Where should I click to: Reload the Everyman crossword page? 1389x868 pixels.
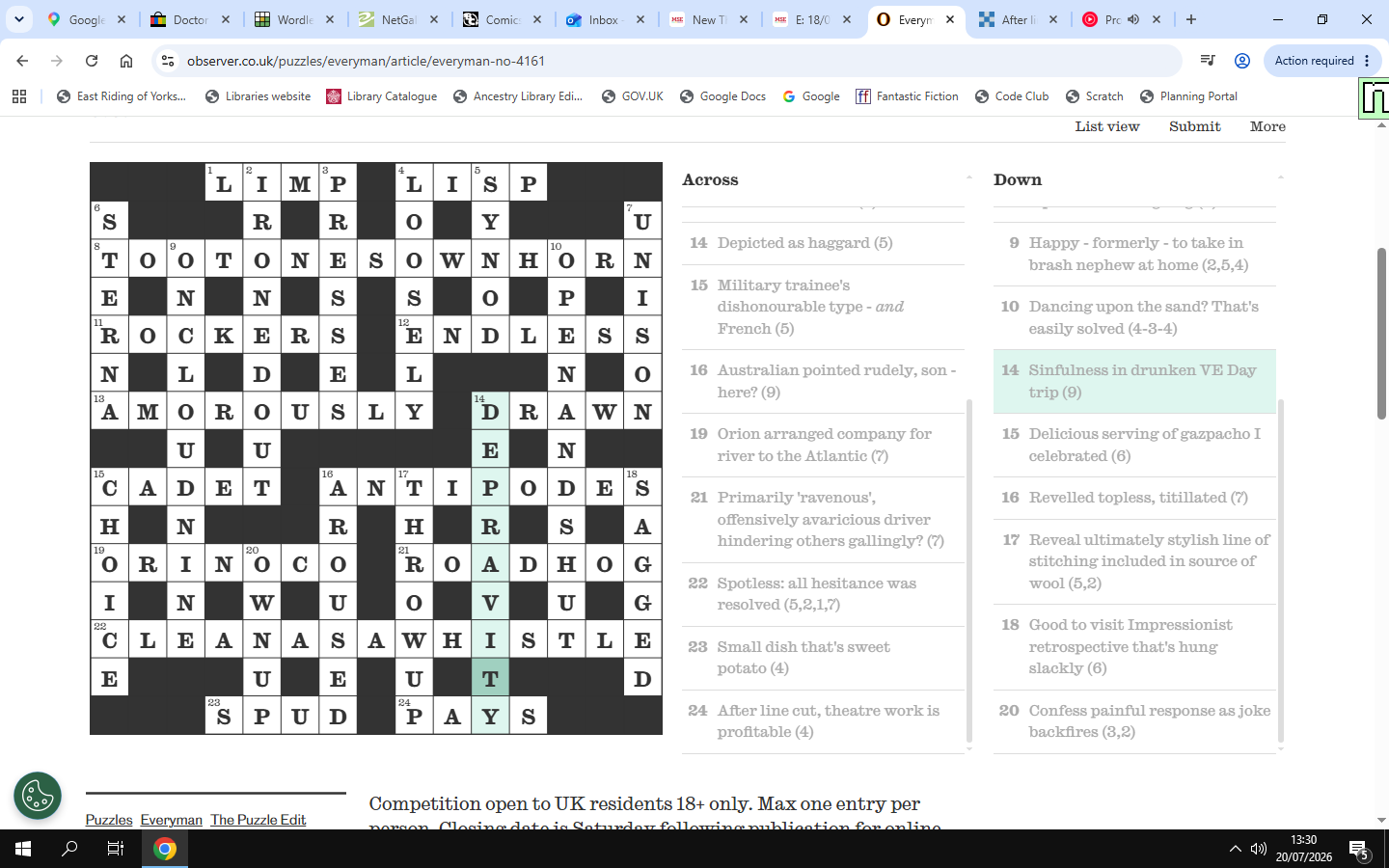(x=92, y=61)
